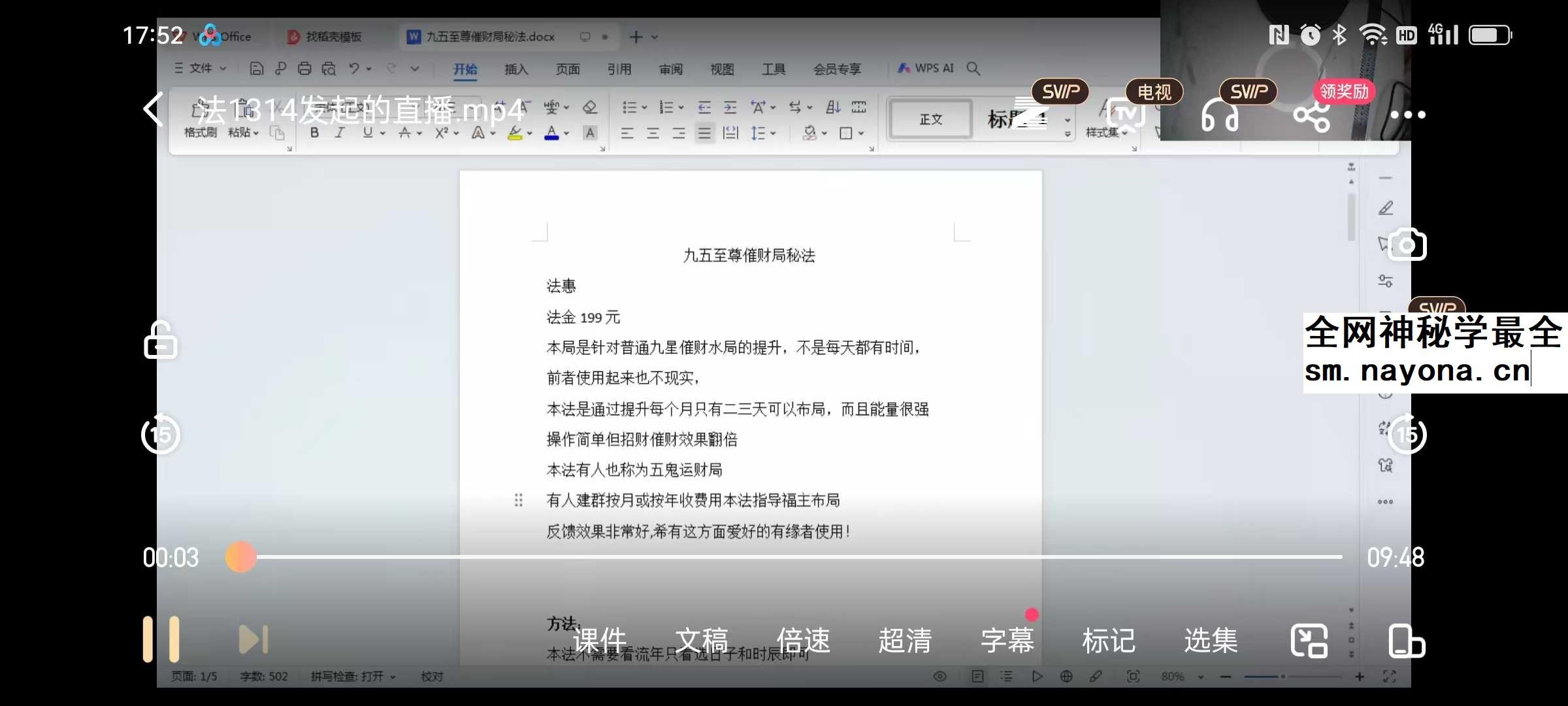Center align text
Screen dimensions: 1568x706
[653, 133]
